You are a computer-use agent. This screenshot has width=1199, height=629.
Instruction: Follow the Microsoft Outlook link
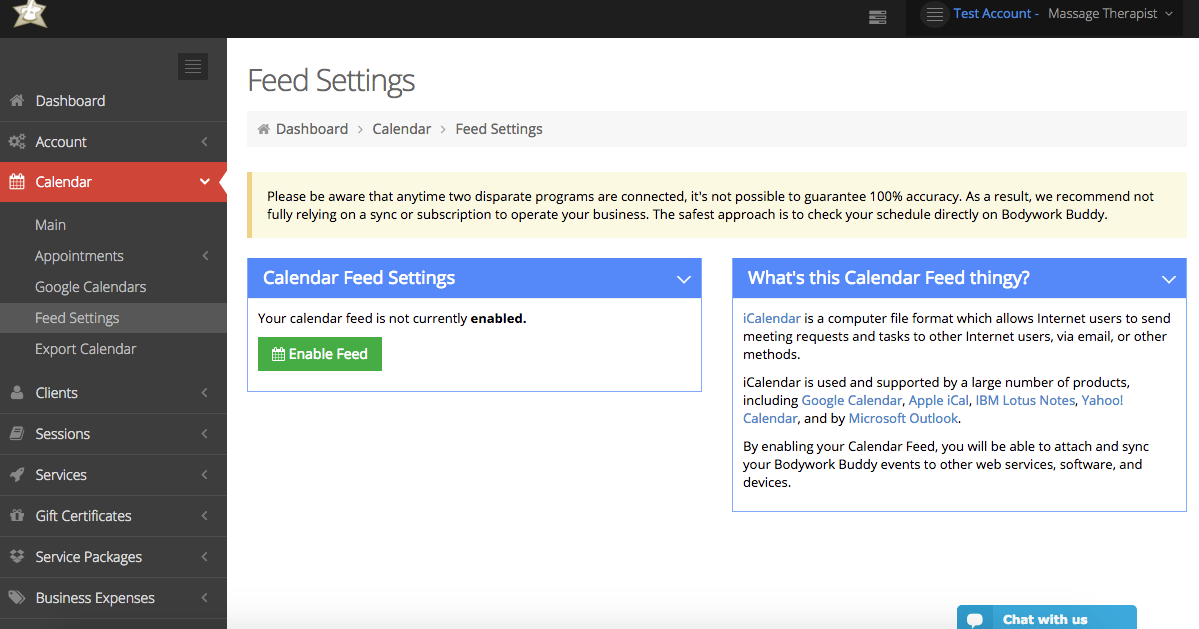click(x=903, y=418)
